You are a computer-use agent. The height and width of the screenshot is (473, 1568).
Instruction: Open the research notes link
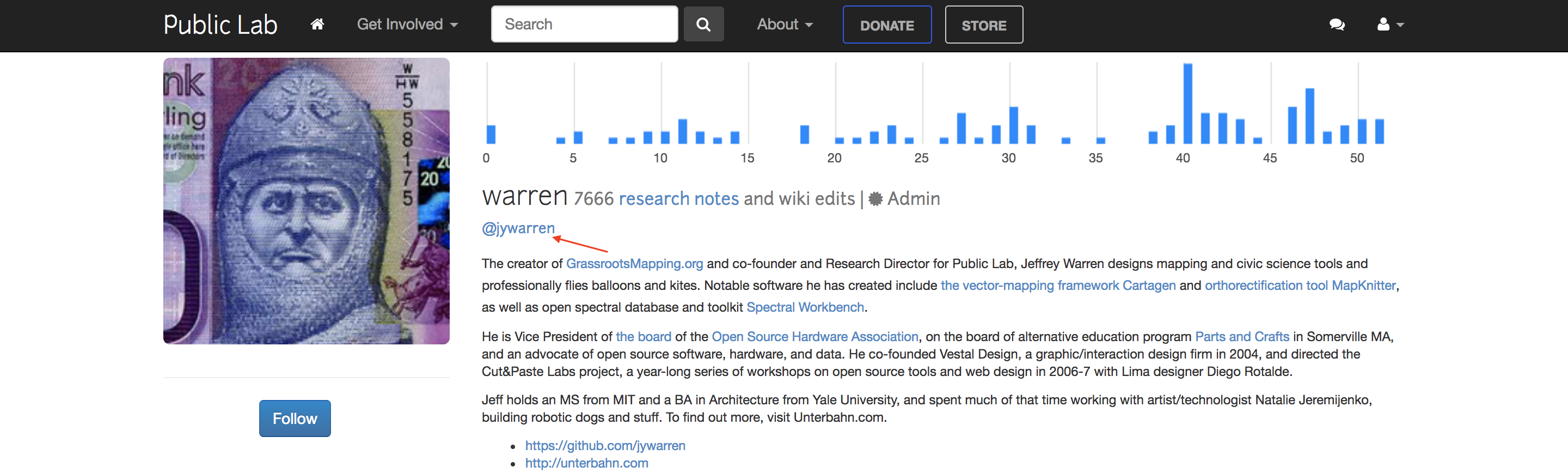pyautogui.click(x=679, y=199)
